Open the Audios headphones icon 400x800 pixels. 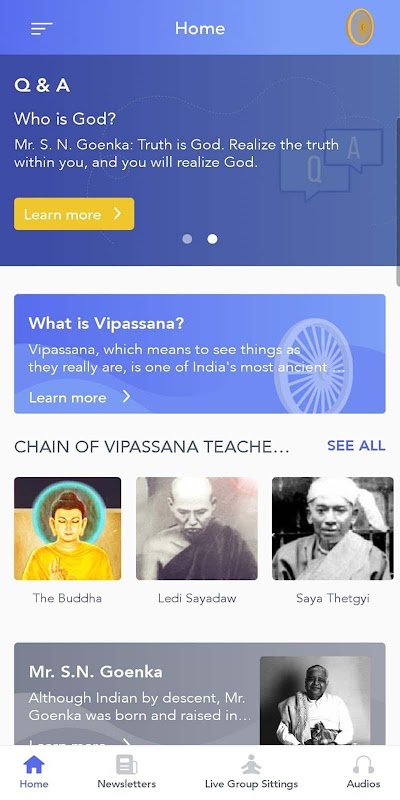pyautogui.click(x=363, y=764)
